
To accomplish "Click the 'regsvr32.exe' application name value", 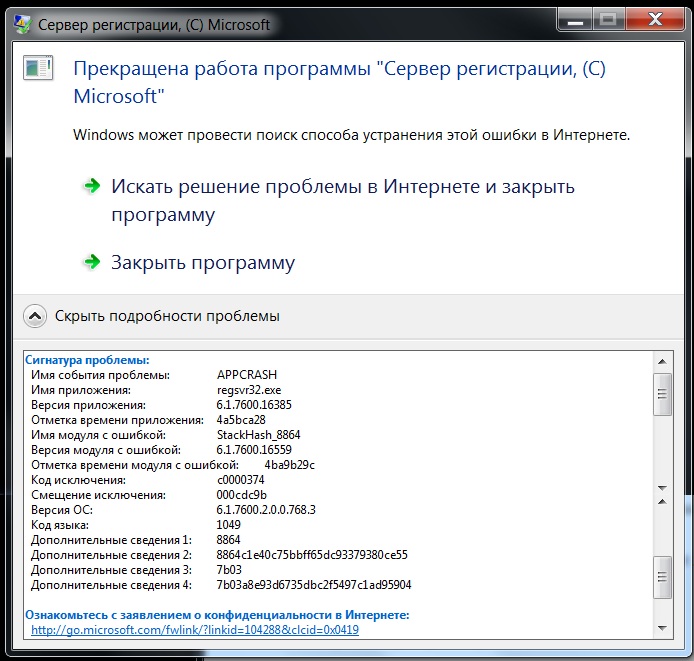I will [249, 390].
